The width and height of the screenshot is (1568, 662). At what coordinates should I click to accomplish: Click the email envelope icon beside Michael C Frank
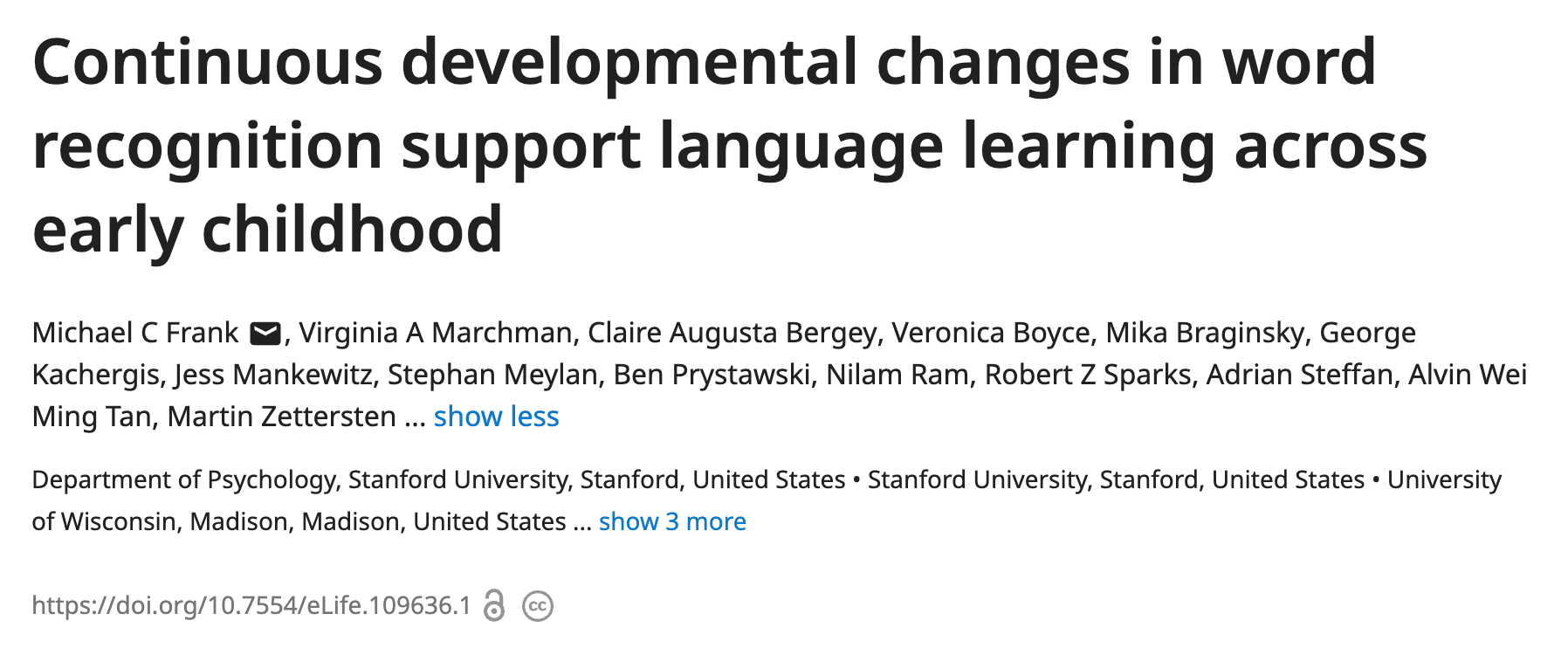(265, 334)
